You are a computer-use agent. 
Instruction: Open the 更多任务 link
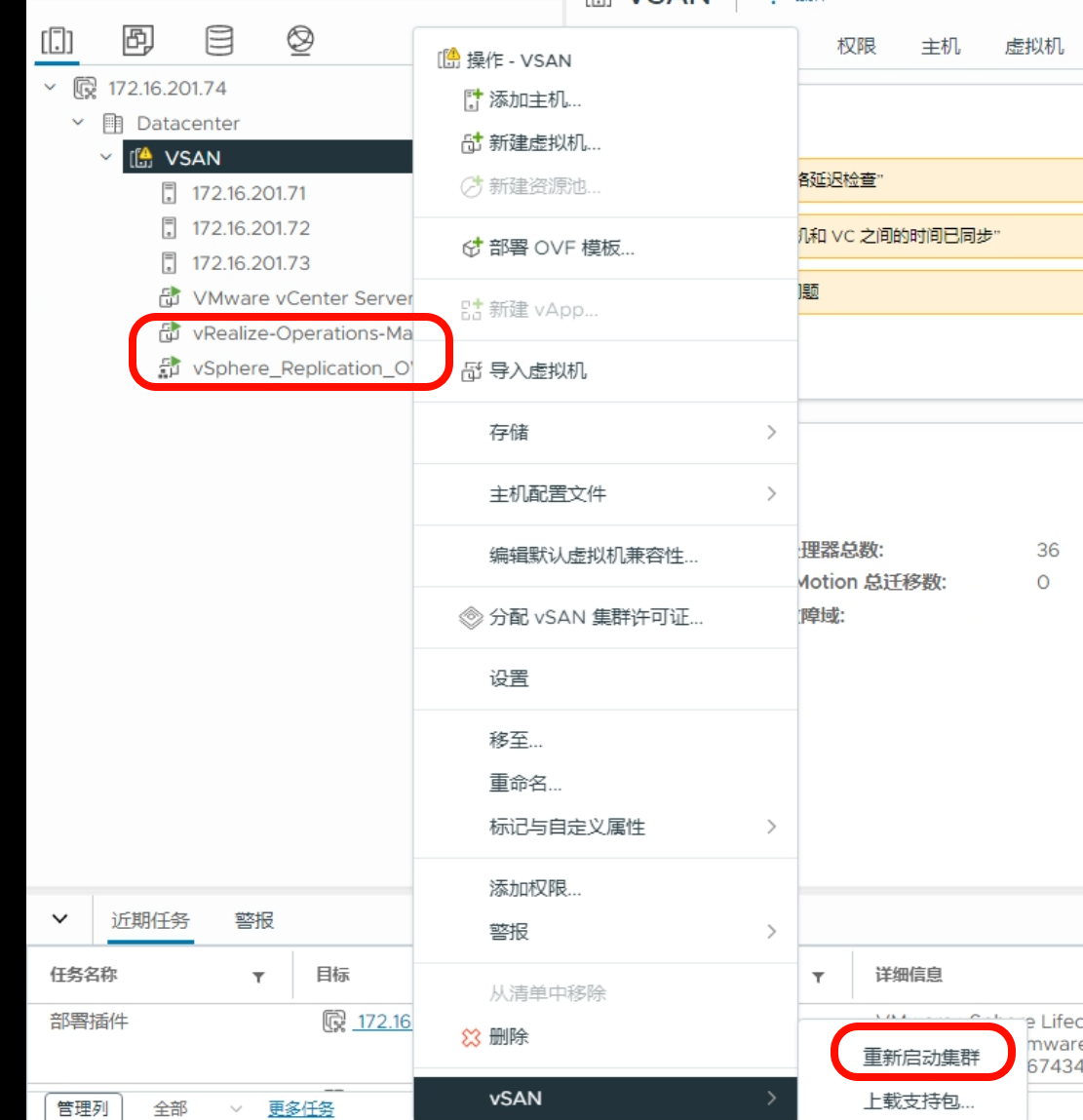[301, 1108]
